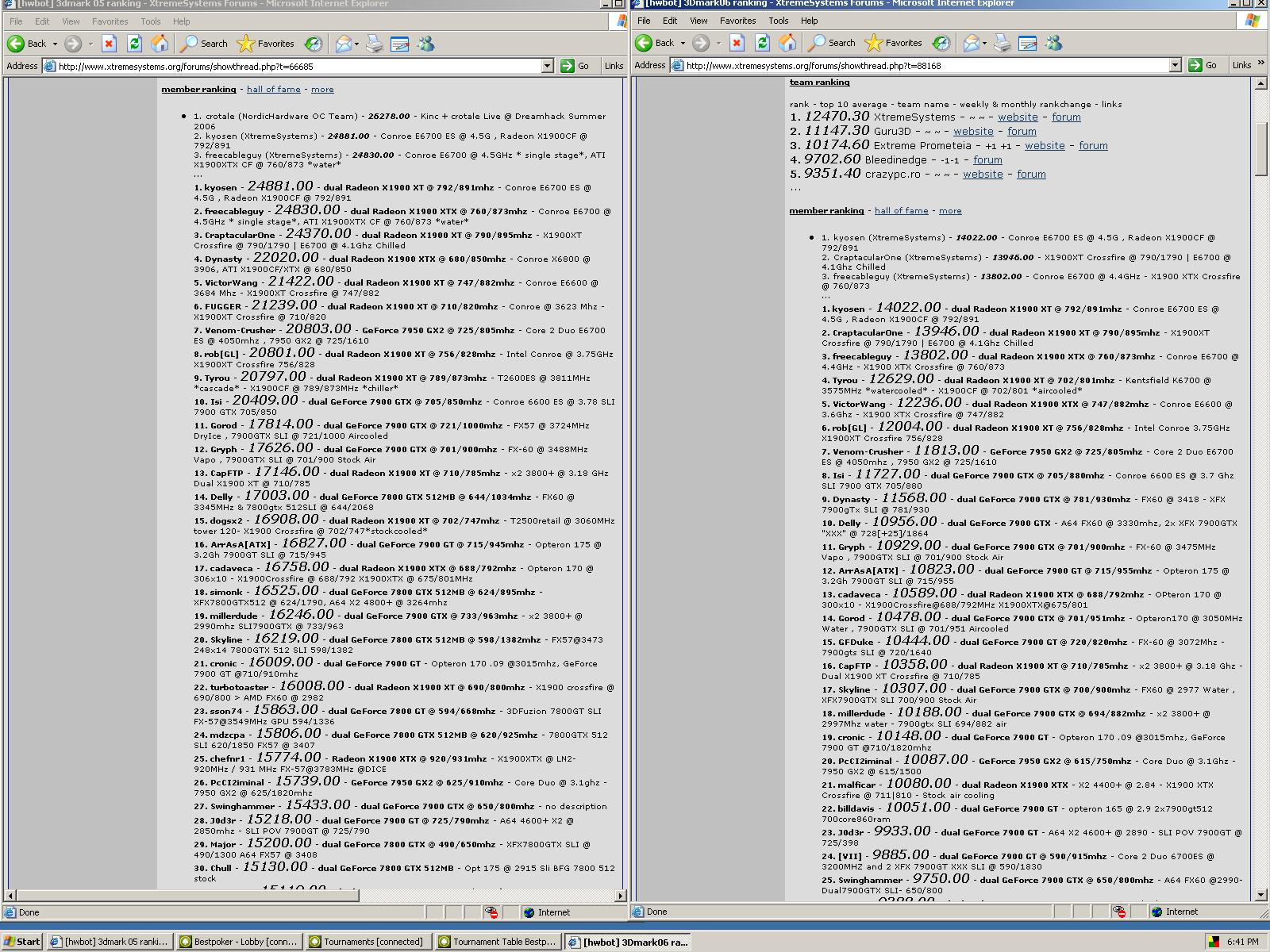The height and width of the screenshot is (952, 1270).
Task: Open address dropdown in left 3dmark05 window
Action: click(x=547, y=66)
